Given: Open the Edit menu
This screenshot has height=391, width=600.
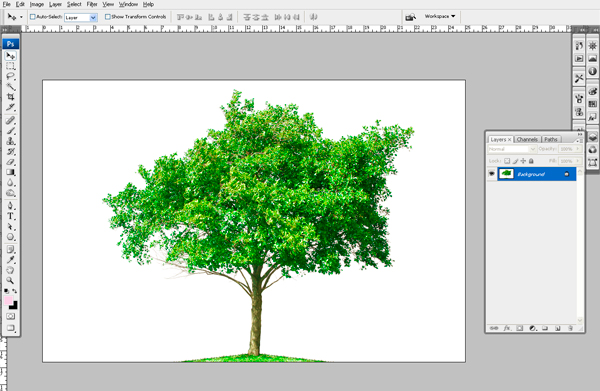Looking at the screenshot, I should click(x=20, y=4).
